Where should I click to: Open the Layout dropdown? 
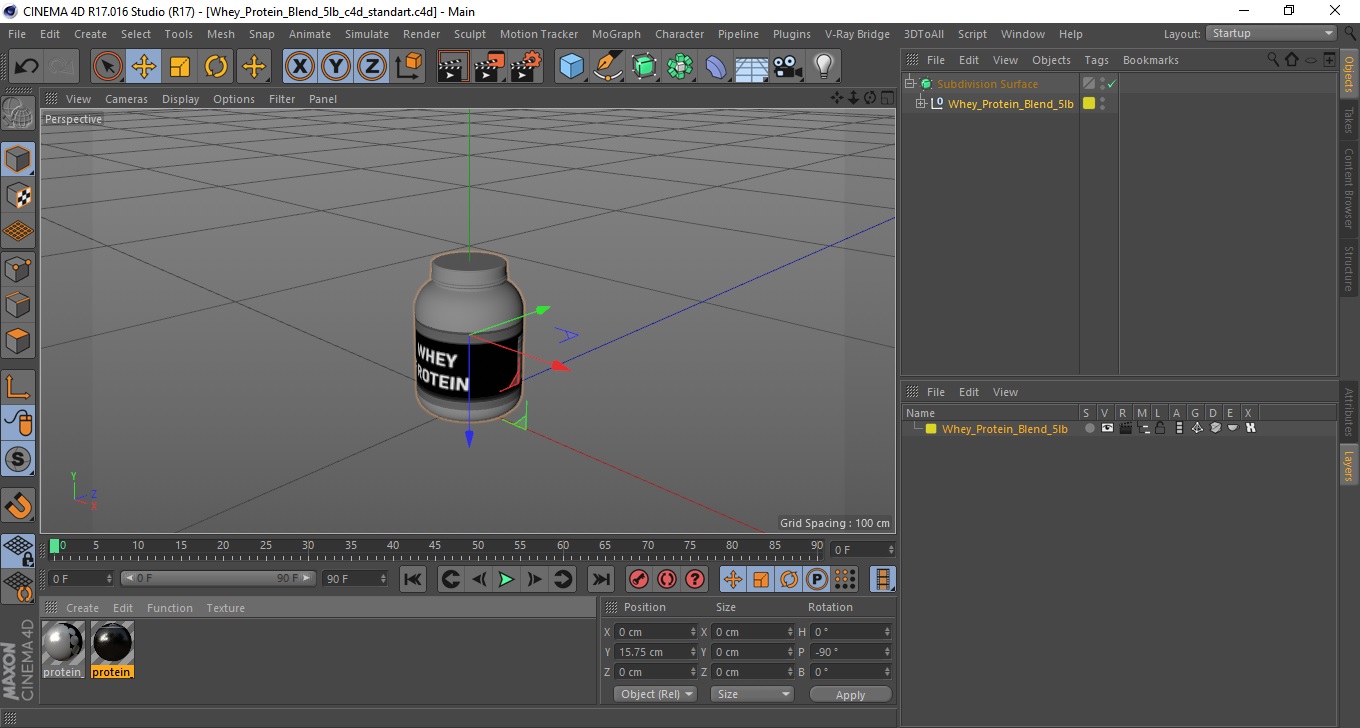pyautogui.click(x=1272, y=33)
